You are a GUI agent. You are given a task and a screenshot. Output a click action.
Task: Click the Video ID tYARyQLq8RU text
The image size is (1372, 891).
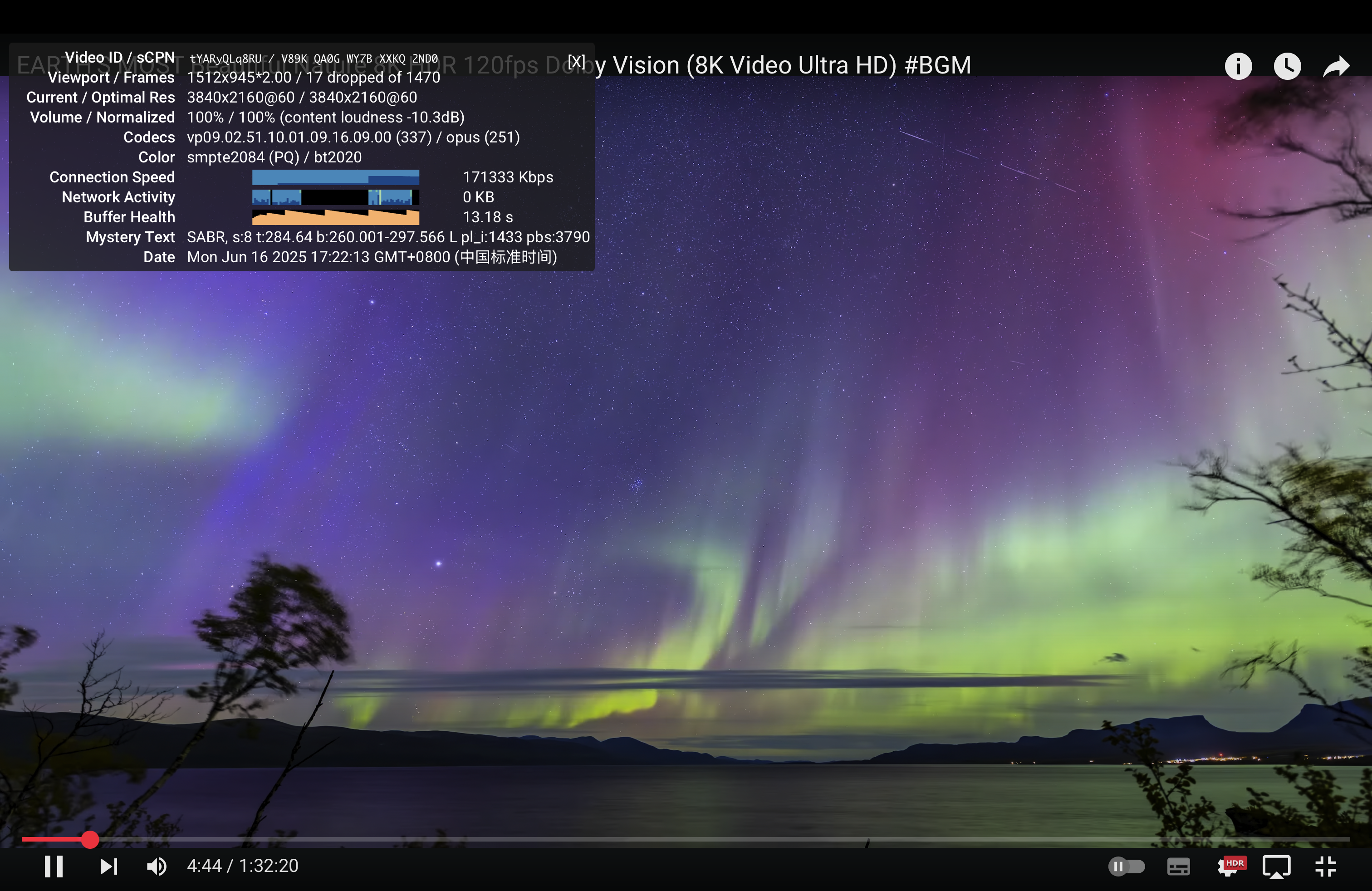click(225, 59)
